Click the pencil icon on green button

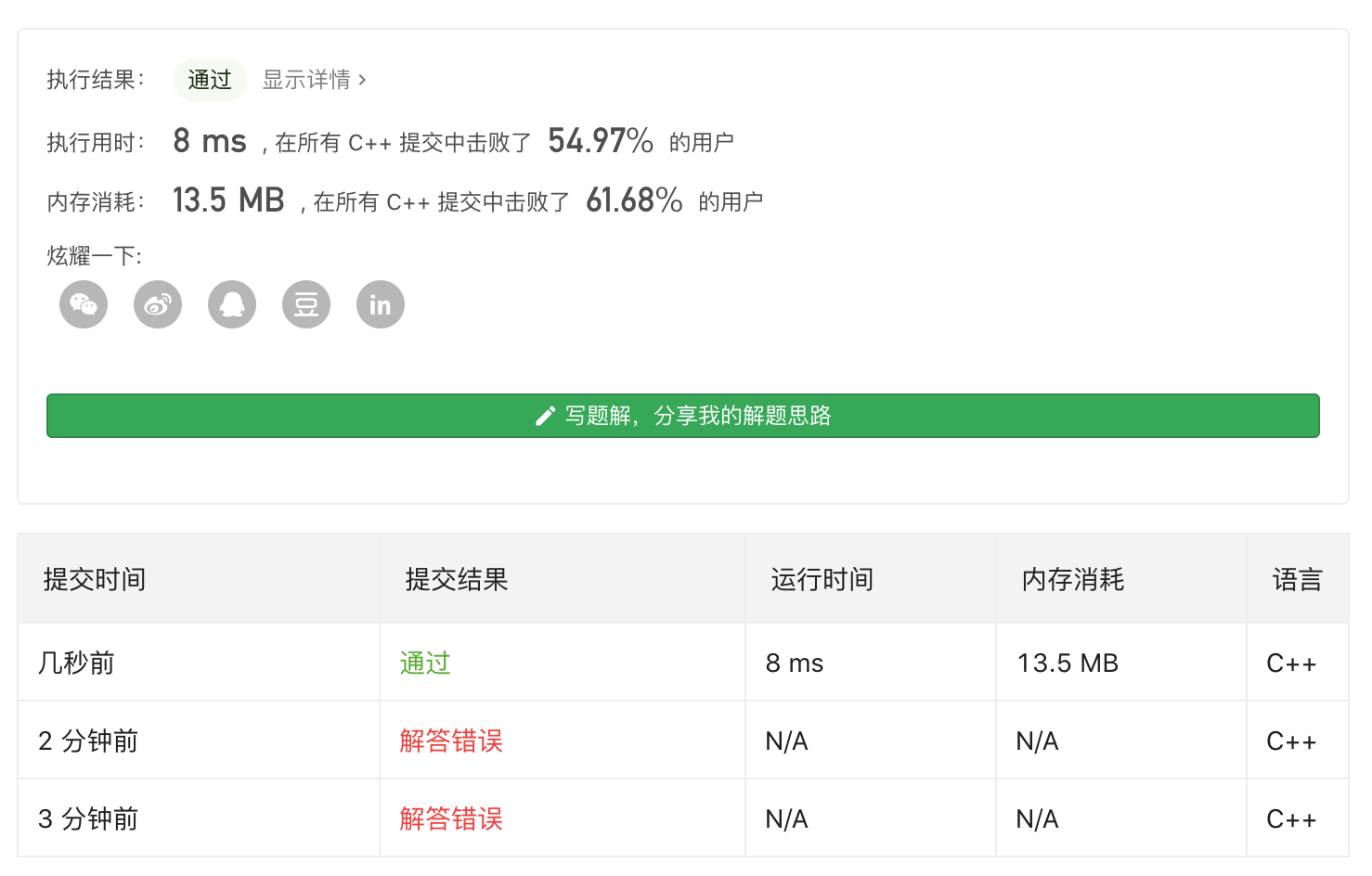[x=545, y=416]
